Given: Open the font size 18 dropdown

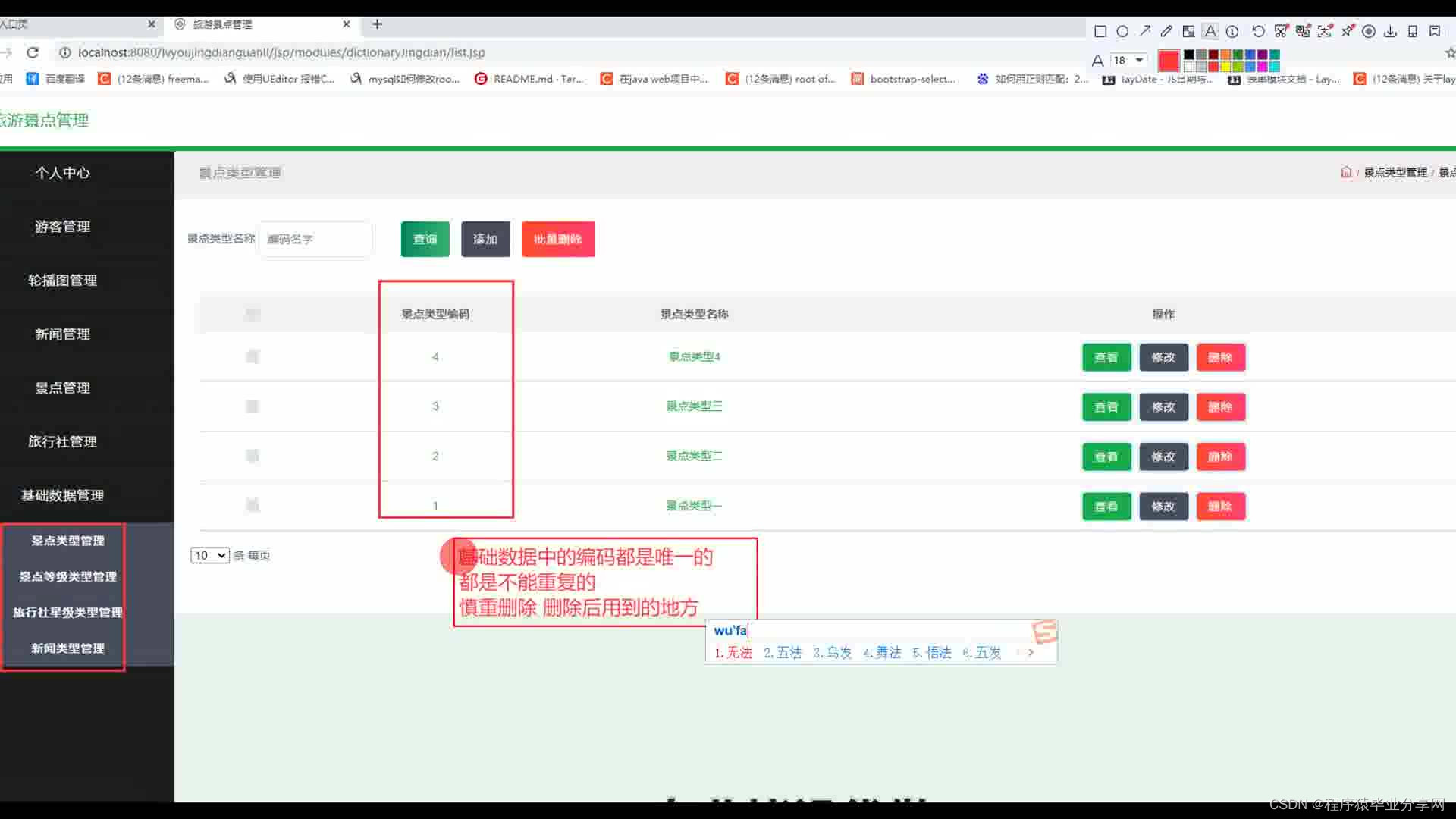Looking at the screenshot, I should (1128, 60).
